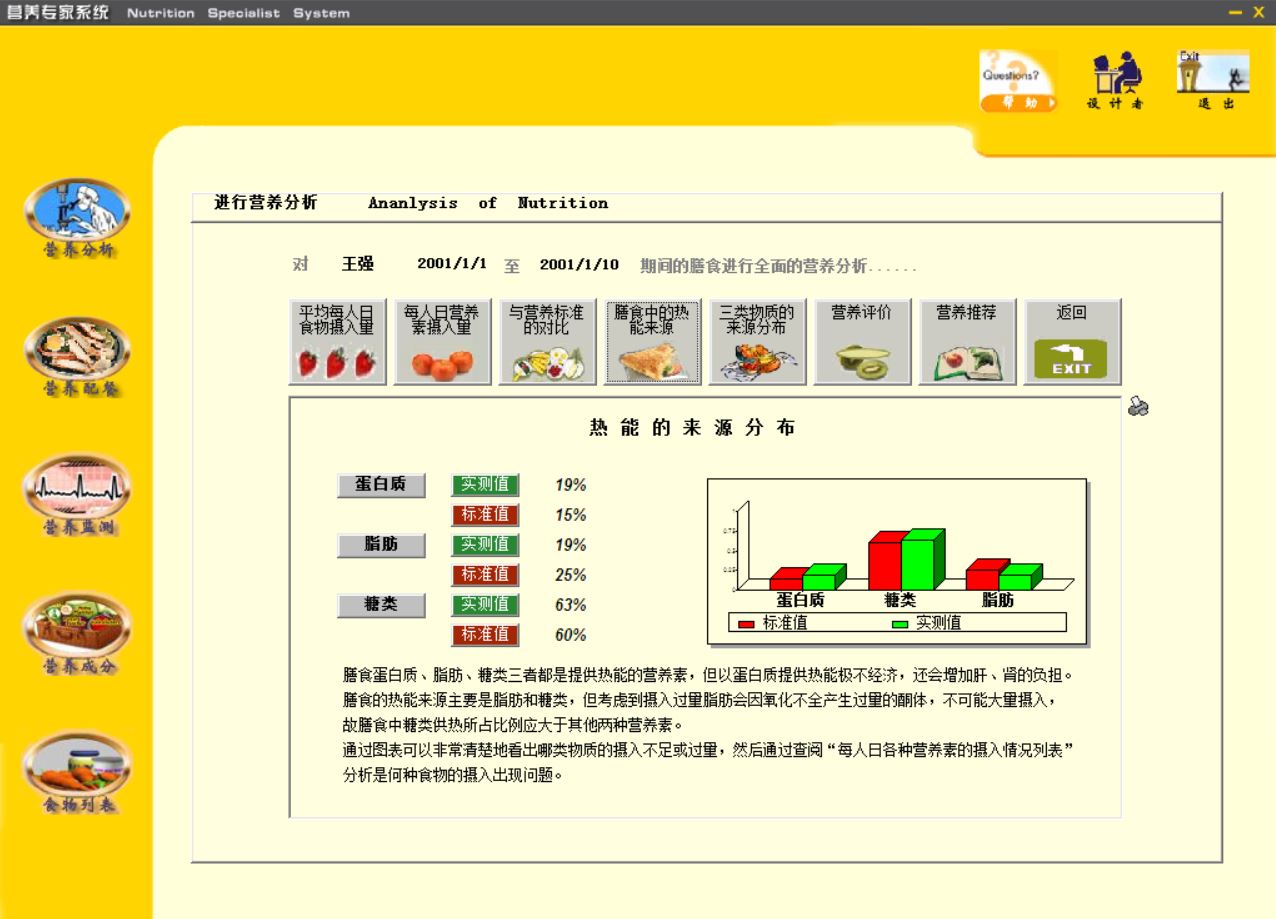Switch to 平均每人日食物摄入量 tab
The height and width of the screenshot is (919, 1276).
[x=337, y=342]
